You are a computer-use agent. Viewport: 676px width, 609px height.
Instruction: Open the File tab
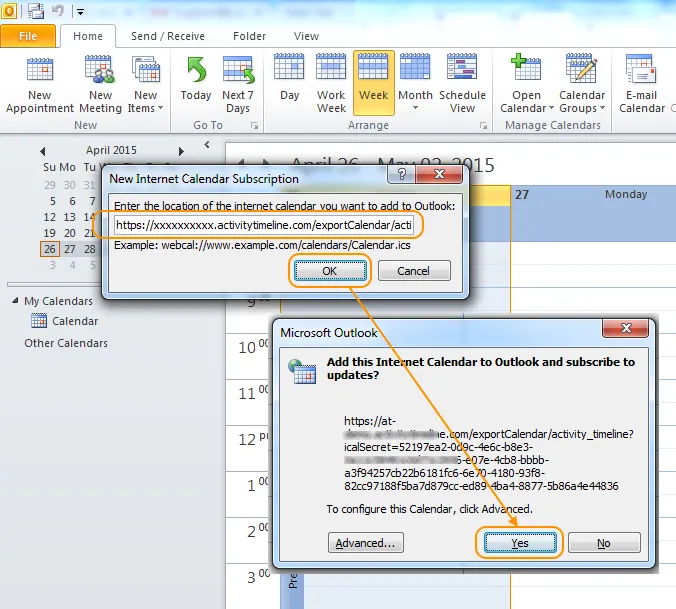click(28, 36)
